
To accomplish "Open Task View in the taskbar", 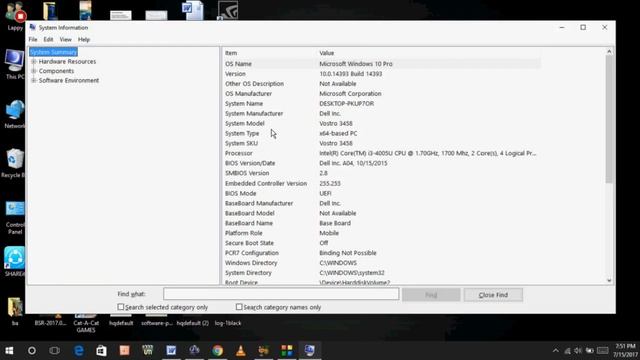I will (x=54, y=351).
